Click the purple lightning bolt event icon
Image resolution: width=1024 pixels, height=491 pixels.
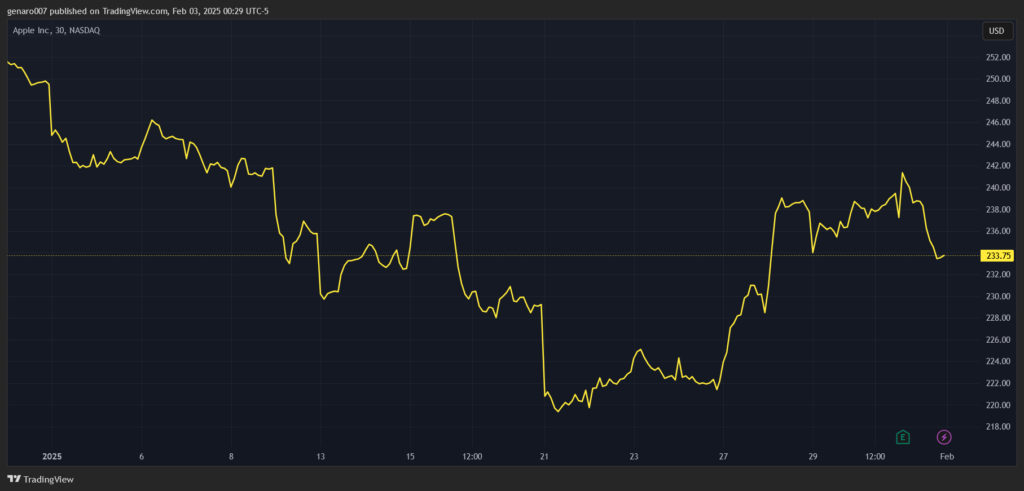point(944,437)
